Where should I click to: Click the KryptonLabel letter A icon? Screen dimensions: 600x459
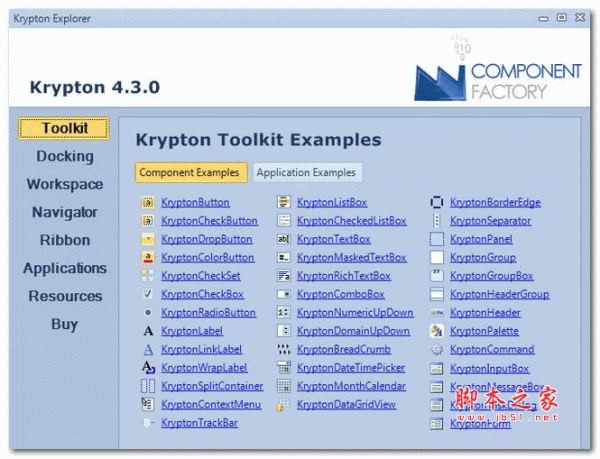(148, 331)
